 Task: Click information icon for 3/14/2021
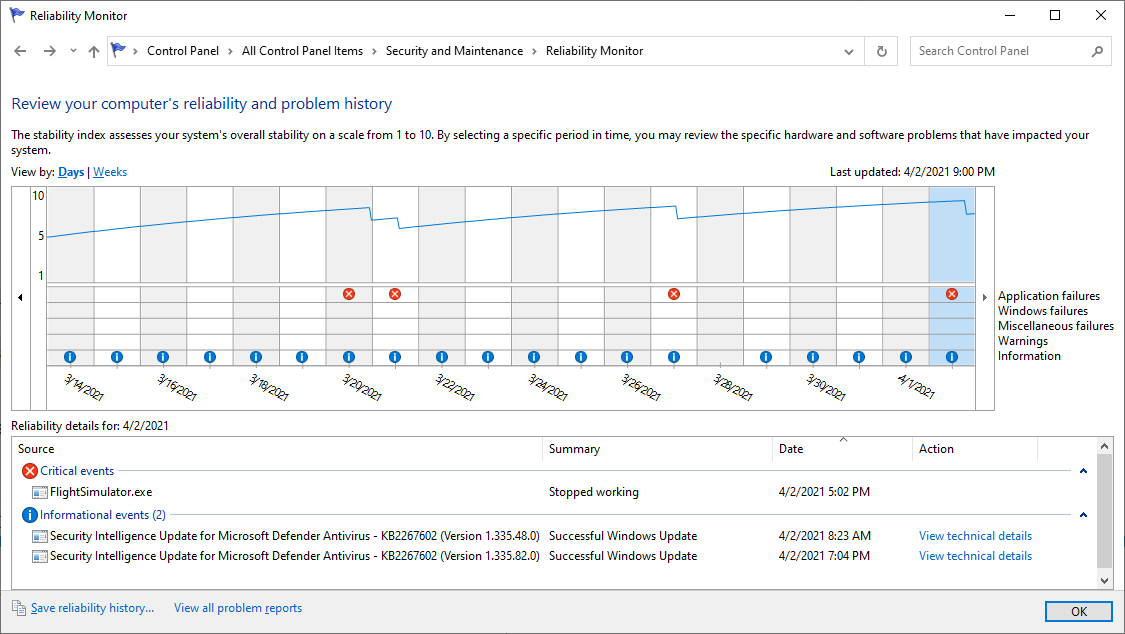click(x=70, y=357)
